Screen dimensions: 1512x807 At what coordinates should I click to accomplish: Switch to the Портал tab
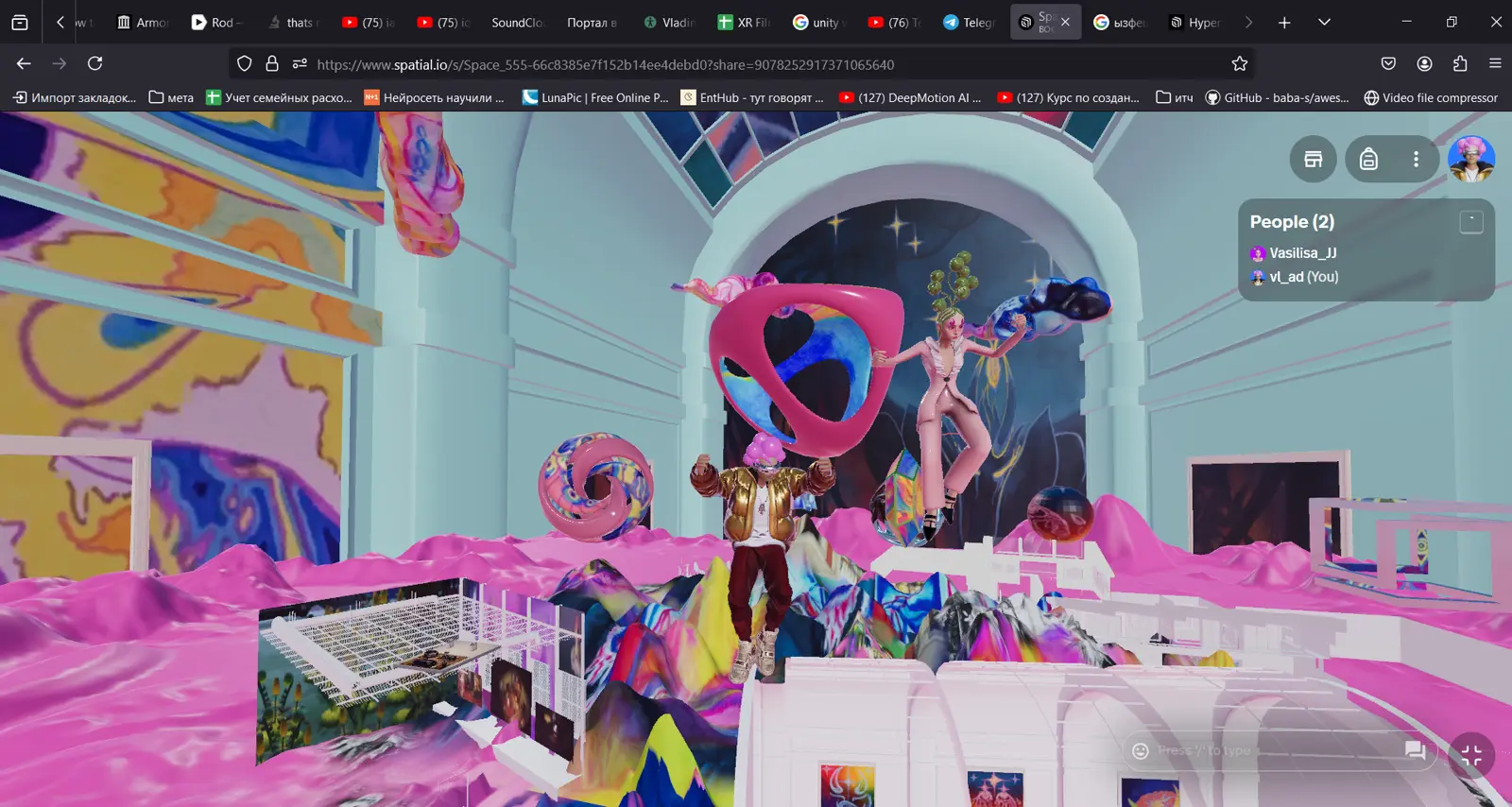pos(593,22)
